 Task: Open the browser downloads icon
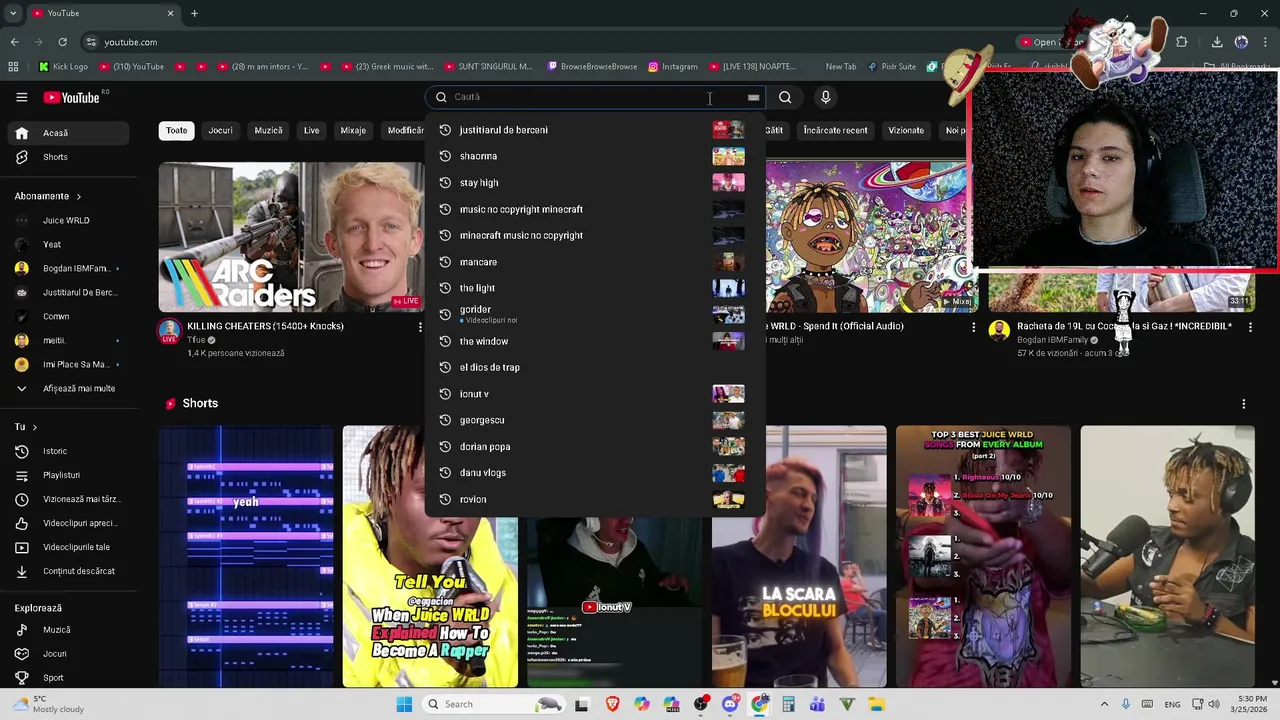(x=1217, y=42)
